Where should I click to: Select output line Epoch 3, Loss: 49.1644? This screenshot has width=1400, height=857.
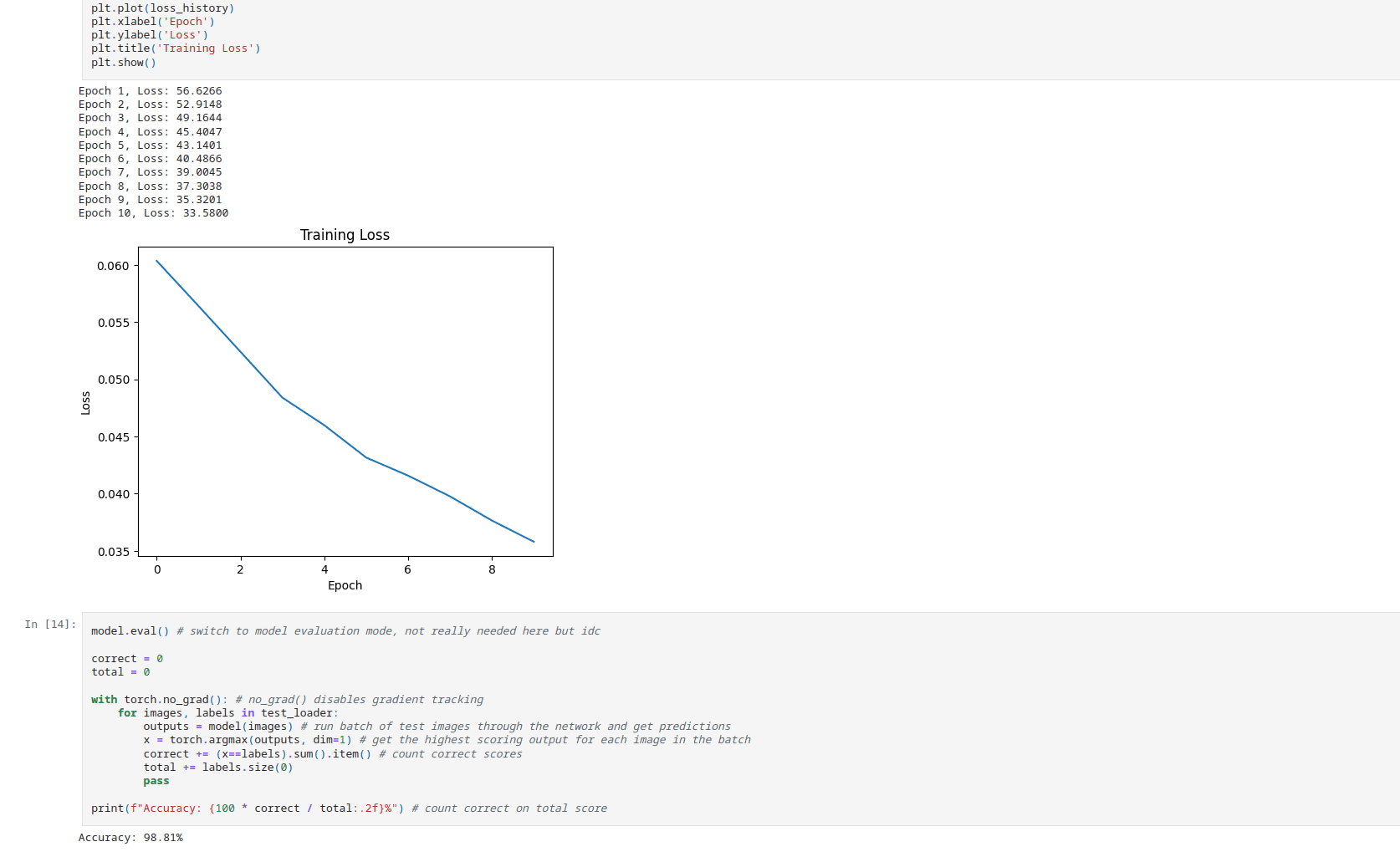pyautogui.click(x=151, y=118)
